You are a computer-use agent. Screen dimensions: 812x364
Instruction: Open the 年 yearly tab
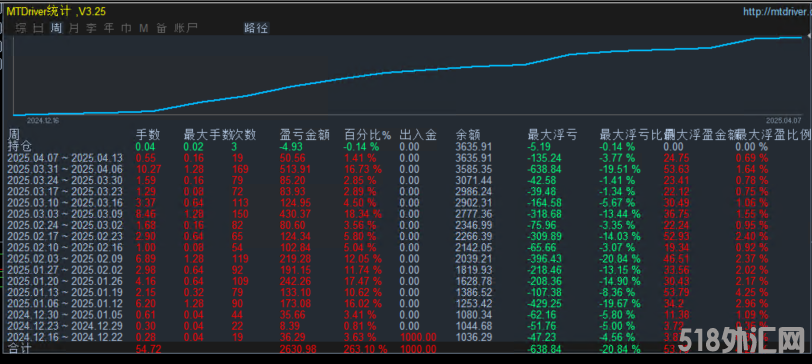(109, 28)
